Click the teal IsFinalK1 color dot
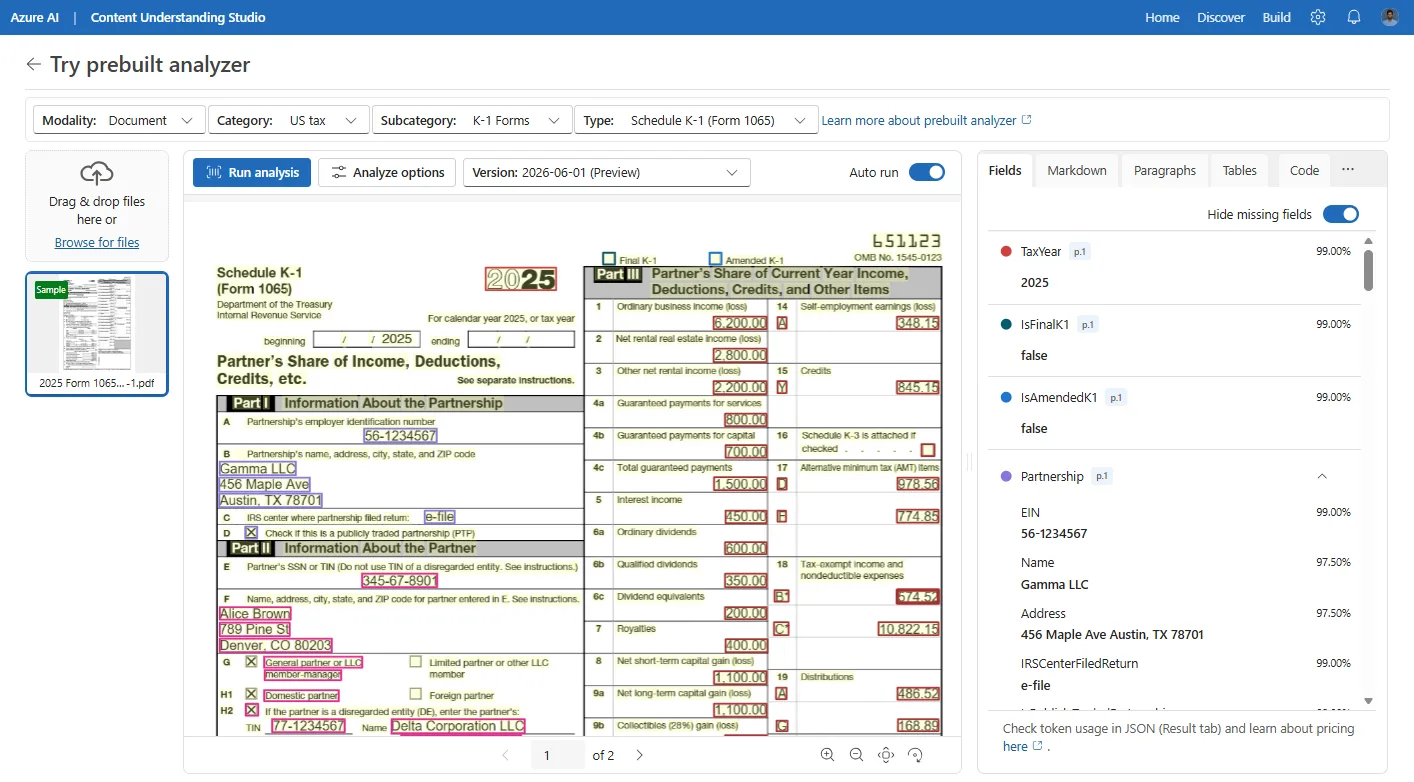Viewport: 1414px width, 782px height. (1006, 324)
